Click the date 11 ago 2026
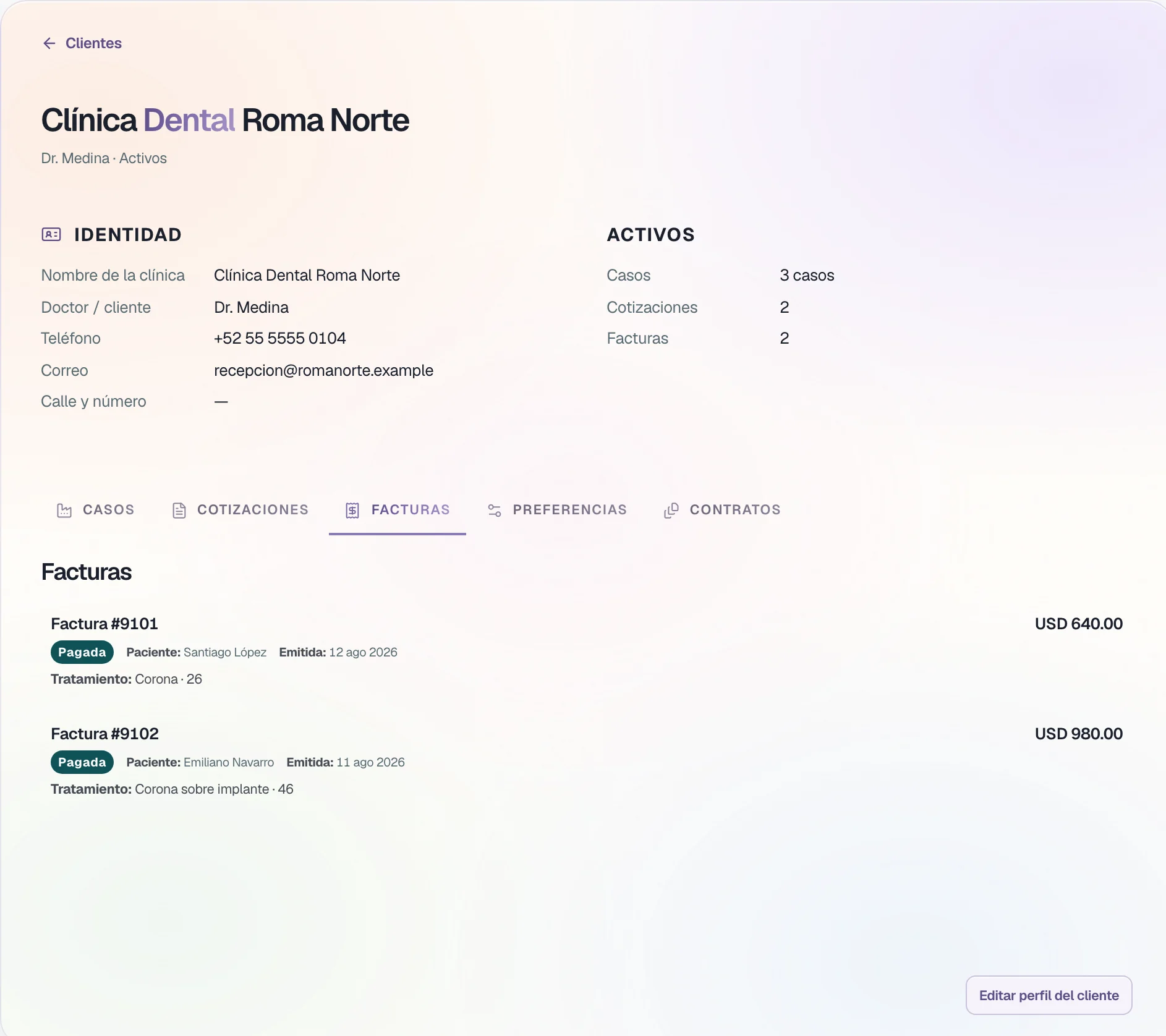The height and width of the screenshot is (1036, 1166). 370,762
